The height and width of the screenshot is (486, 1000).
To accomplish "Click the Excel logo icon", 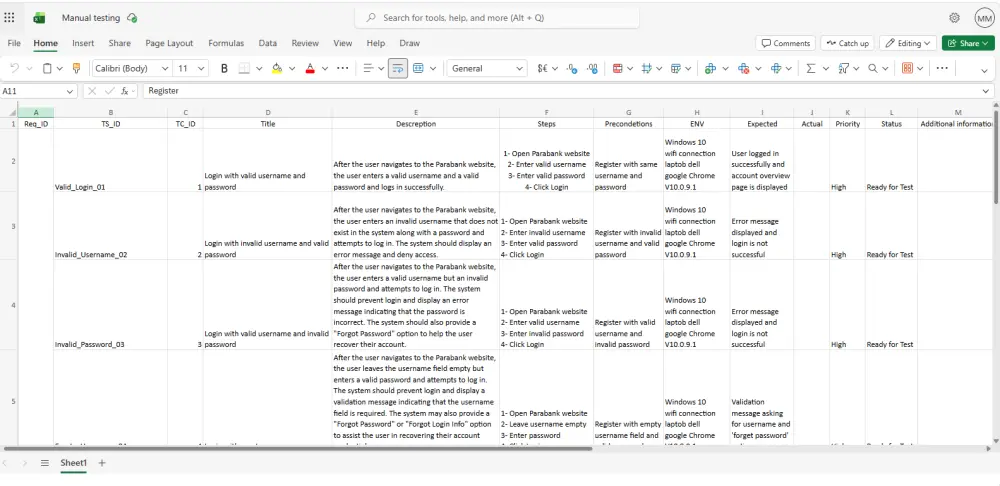I will click(x=40, y=18).
